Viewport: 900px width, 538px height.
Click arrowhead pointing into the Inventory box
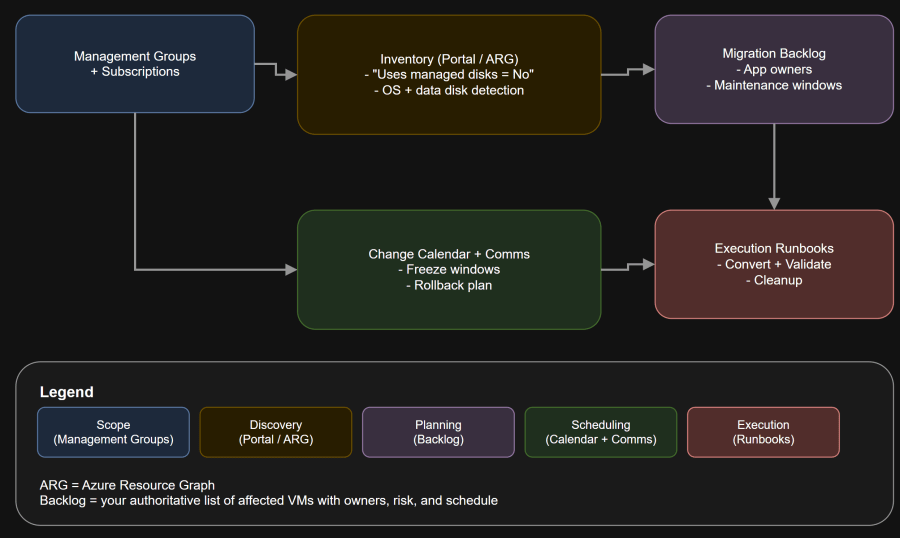[x=291, y=75]
